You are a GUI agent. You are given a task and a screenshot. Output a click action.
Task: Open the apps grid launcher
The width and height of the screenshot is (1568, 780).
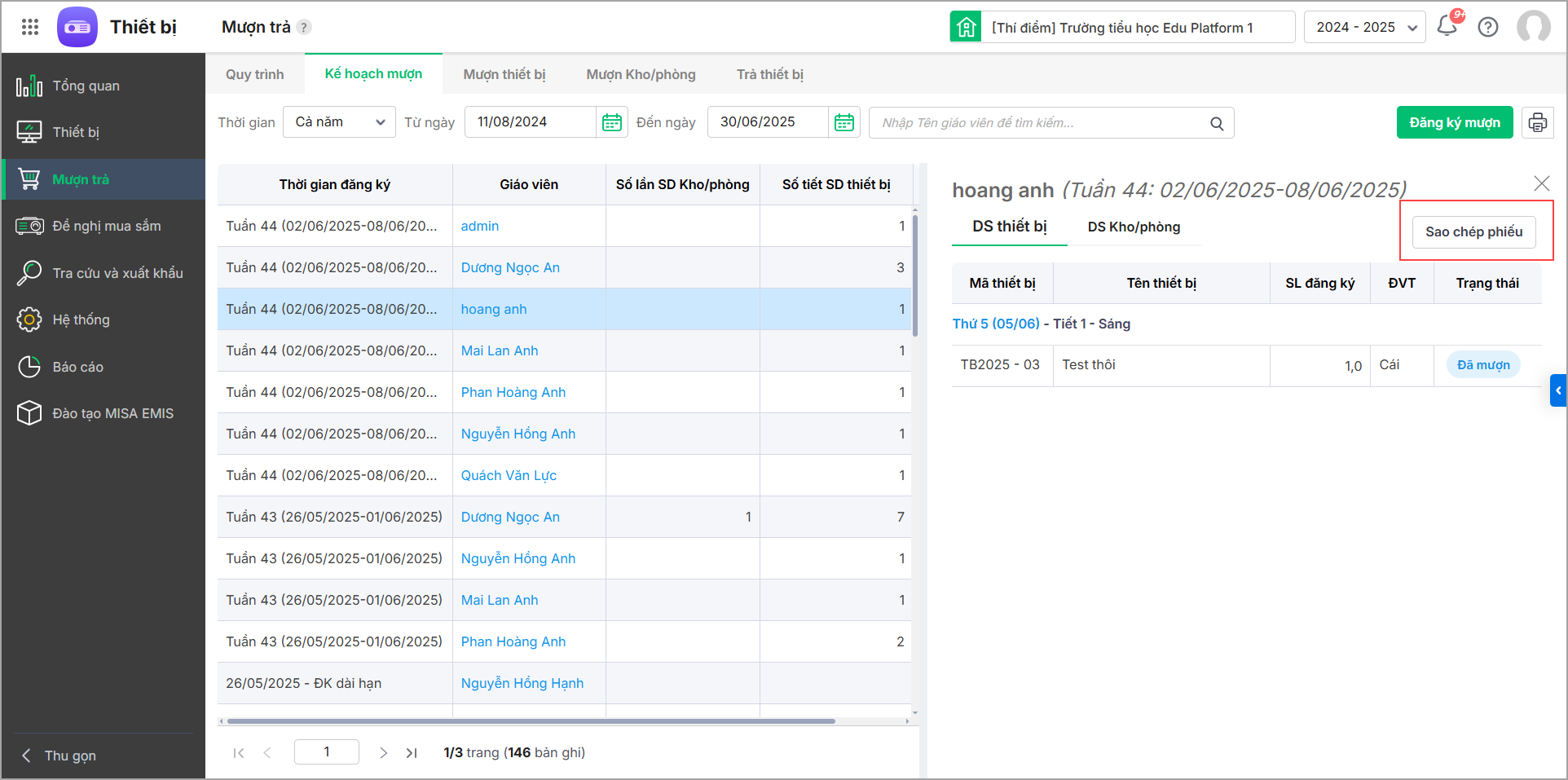30,27
